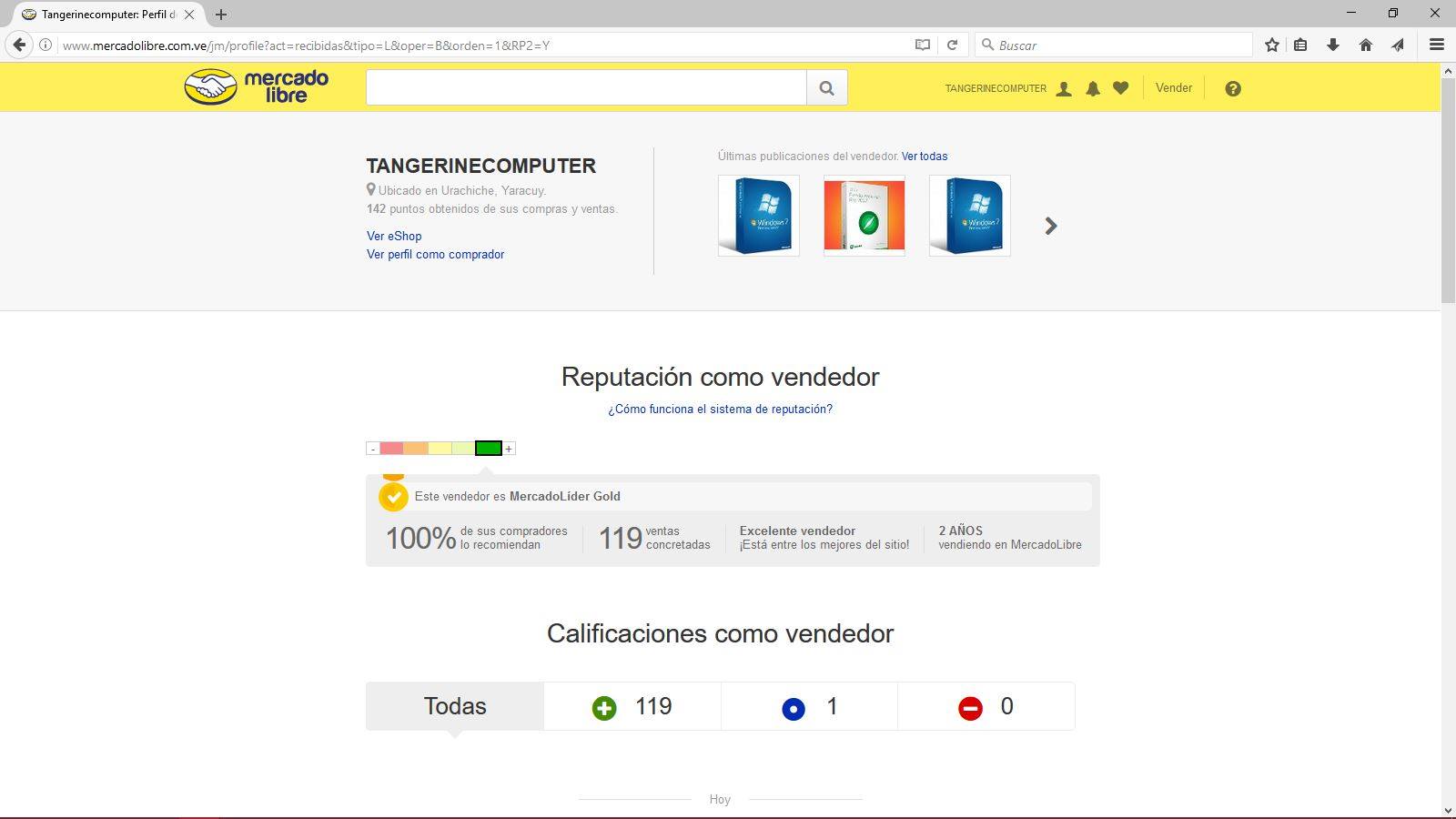Open the help question mark icon
Screen dimensions: 1456x819
click(x=1233, y=88)
